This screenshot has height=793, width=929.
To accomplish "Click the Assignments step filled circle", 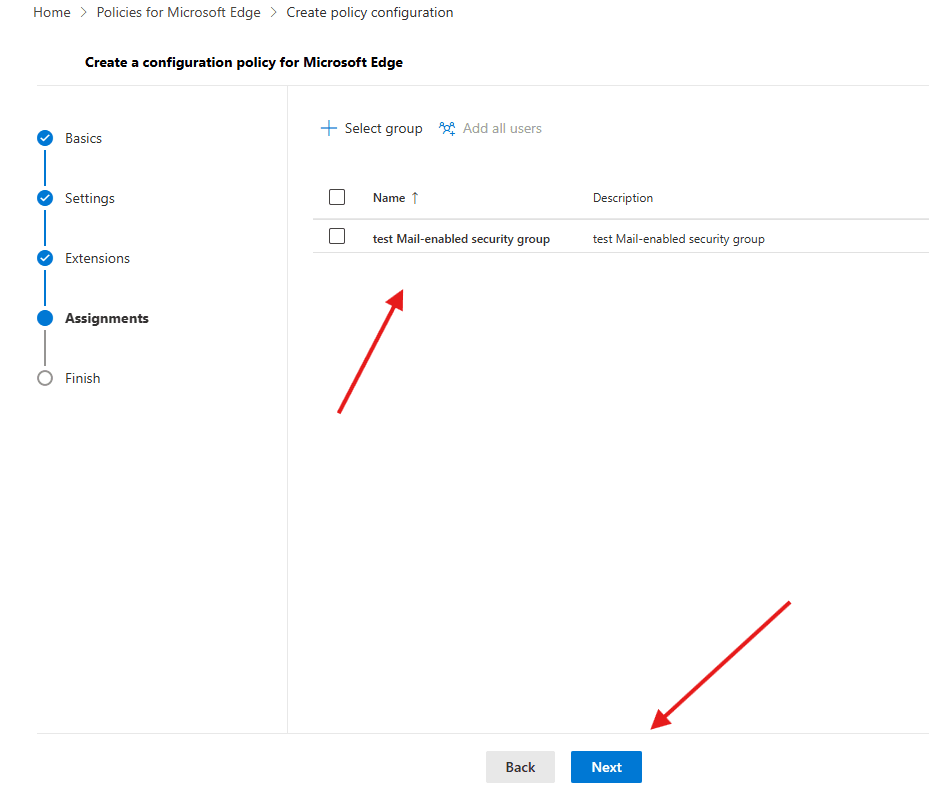I will [x=45, y=318].
